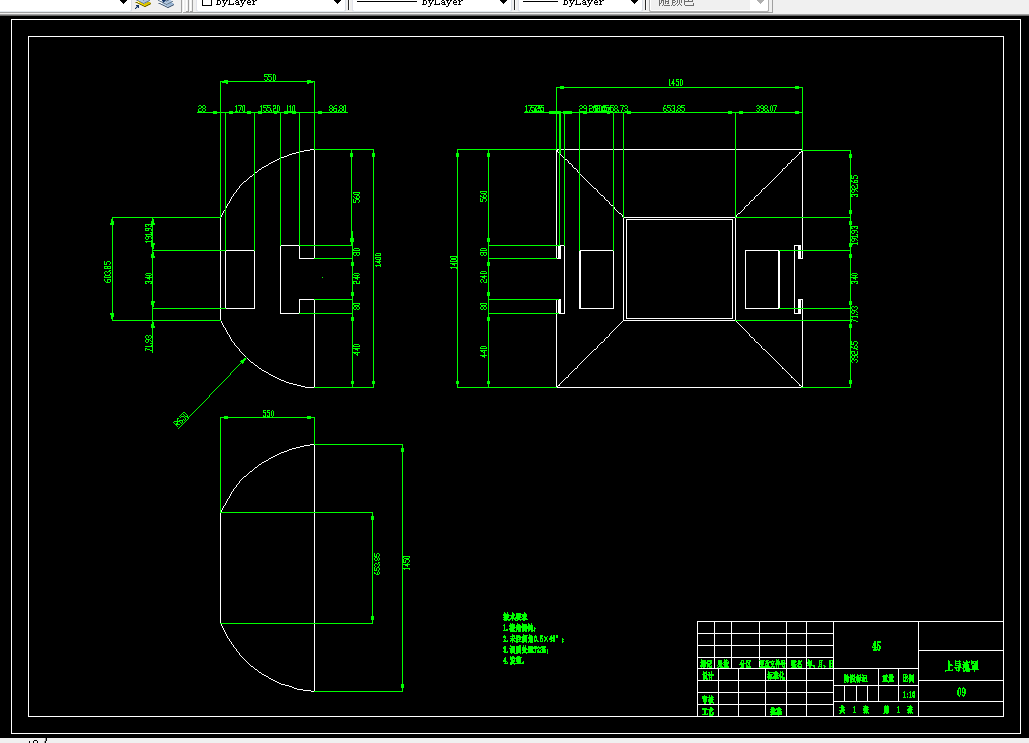1029x743 pixels.
Task: Open the color ByLayer dropdown
Action: (x=271, y=3)
